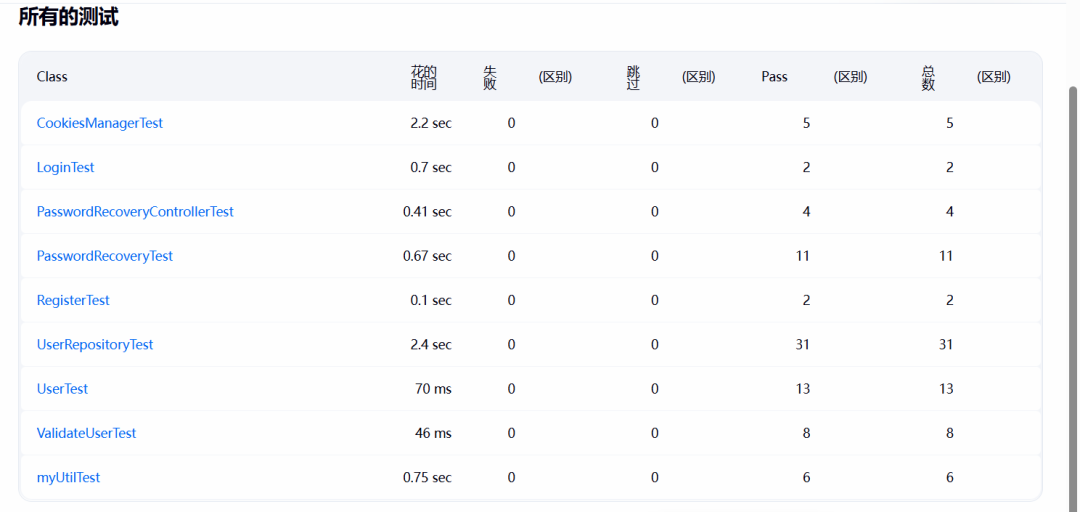Open the PasswordRecoveryTest class link

(x=105, y=256)
